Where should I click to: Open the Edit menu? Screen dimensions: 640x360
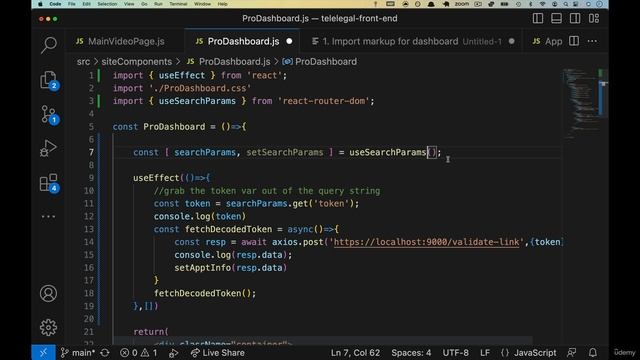tap(87, 4)
